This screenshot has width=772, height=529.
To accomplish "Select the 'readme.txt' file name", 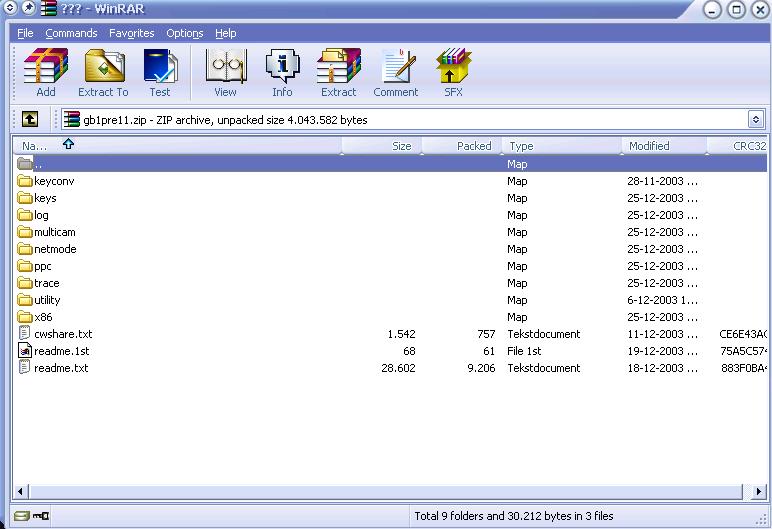I will click(x=61, y=368).
